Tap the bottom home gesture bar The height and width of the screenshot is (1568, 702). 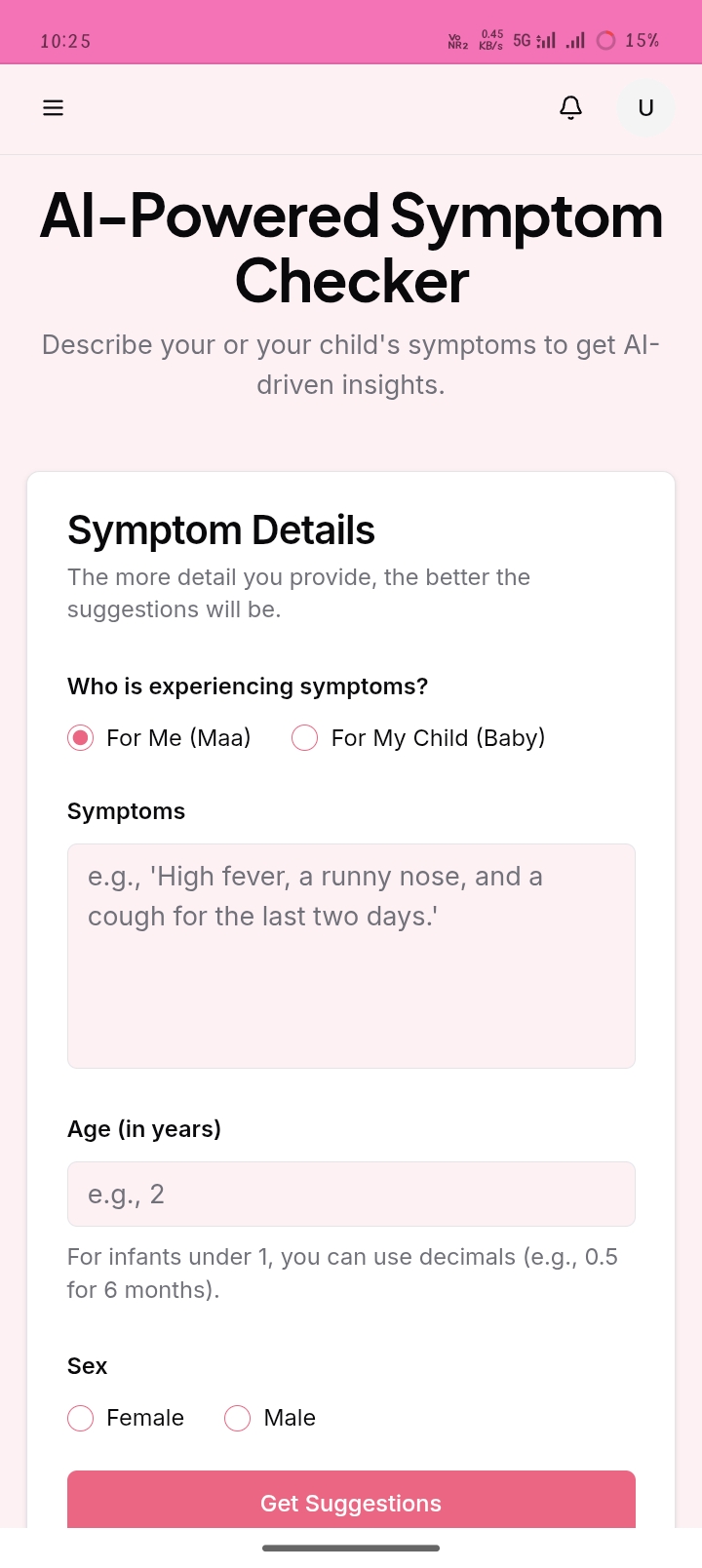click(351, 1548)
